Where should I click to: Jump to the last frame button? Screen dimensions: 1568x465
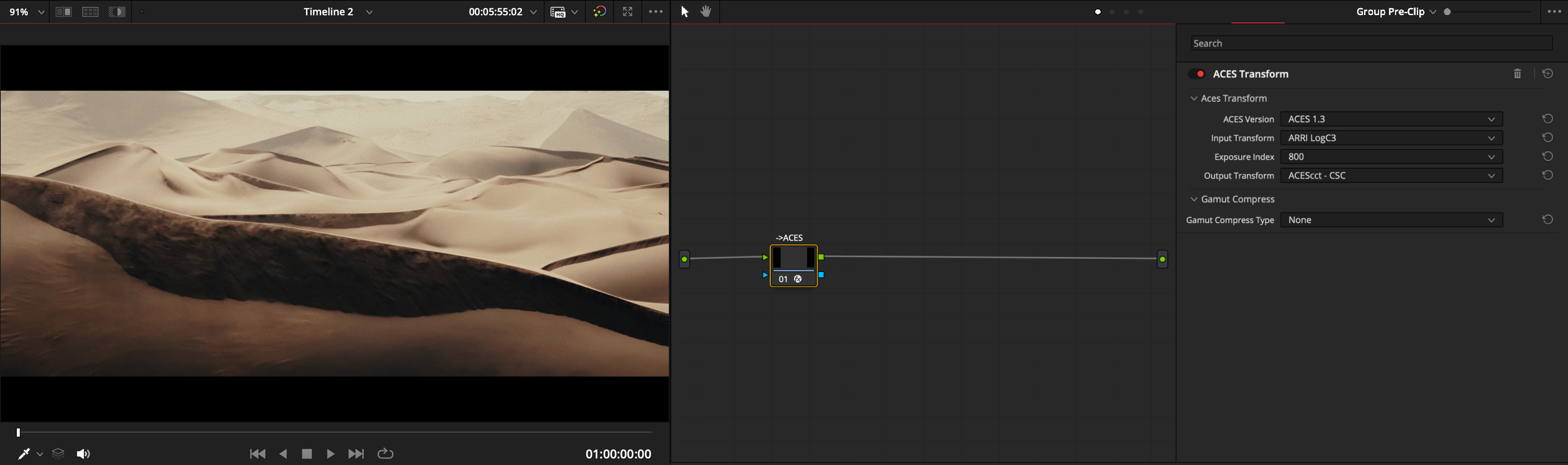pos(356,454)
